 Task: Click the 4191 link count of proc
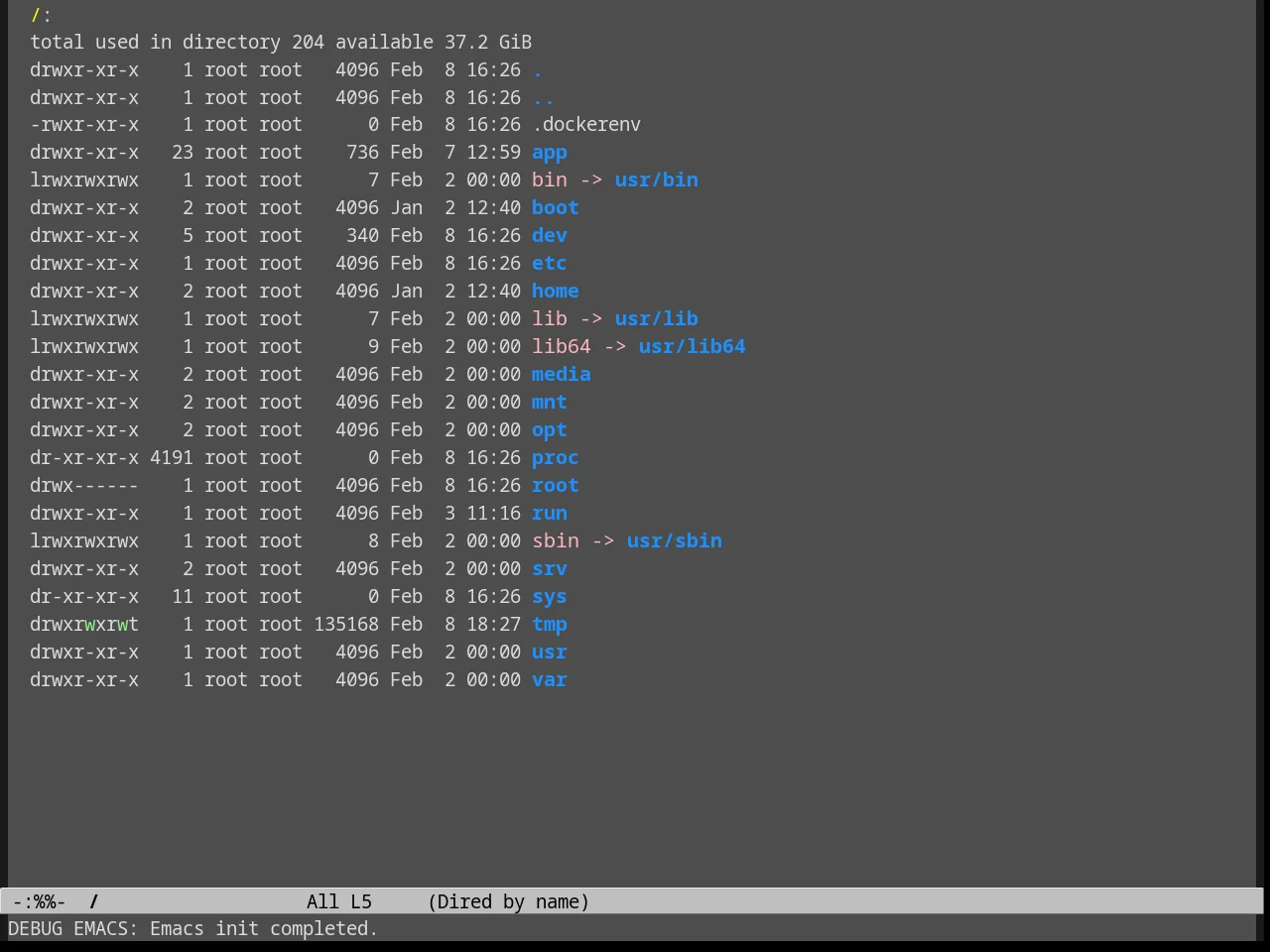[x=172, y=458]
